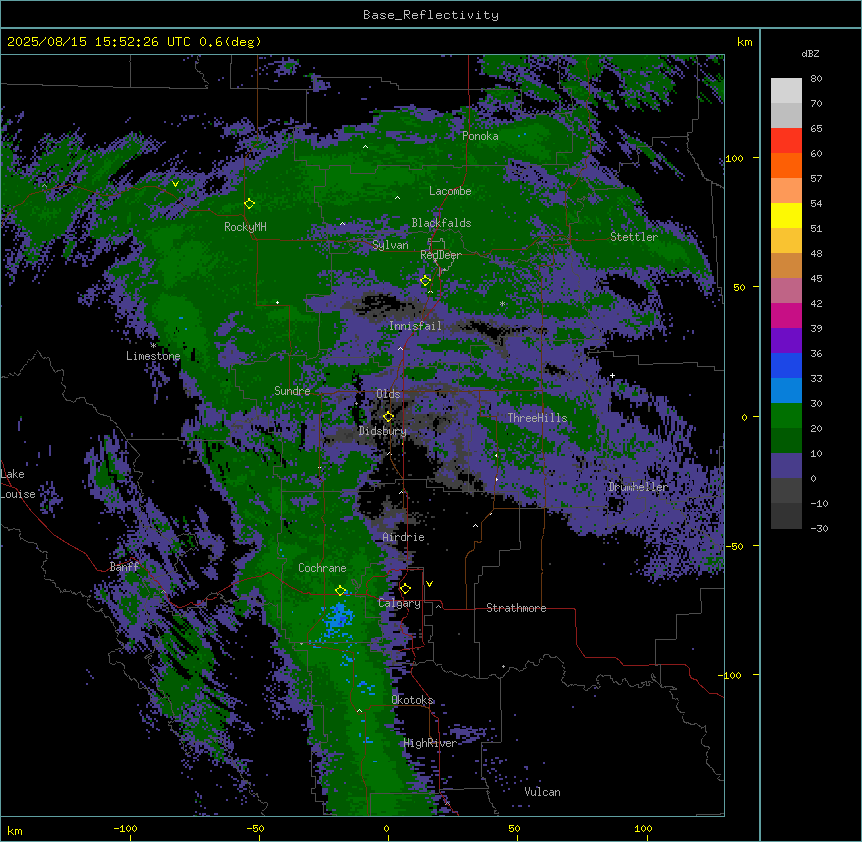Pick the yellow swatch between 54 and 51 dBZ
The height and width of the screenshot is (842, 862).
[786, 216]
